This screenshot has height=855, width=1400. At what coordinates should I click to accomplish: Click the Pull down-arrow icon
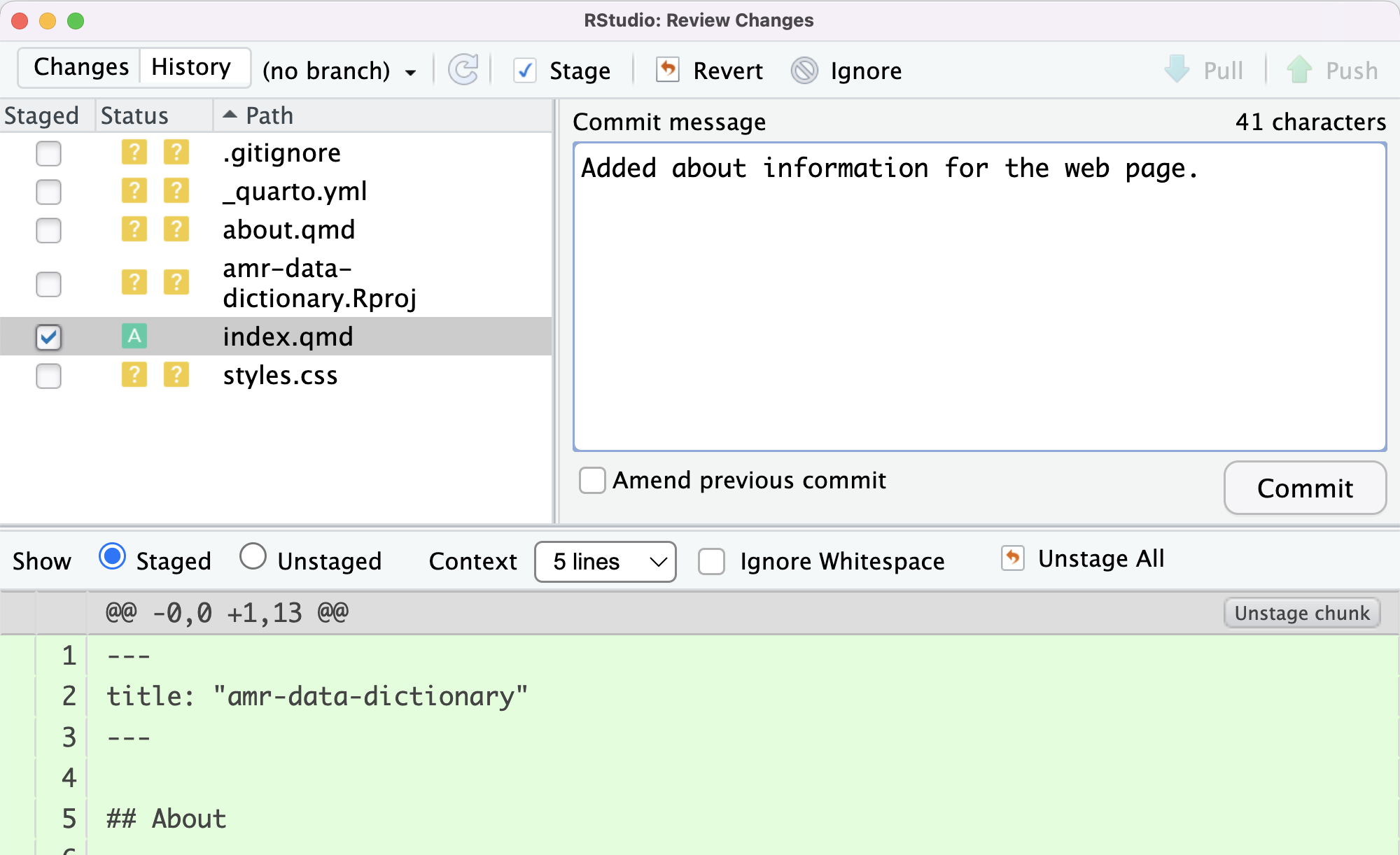coord(1177,70)
